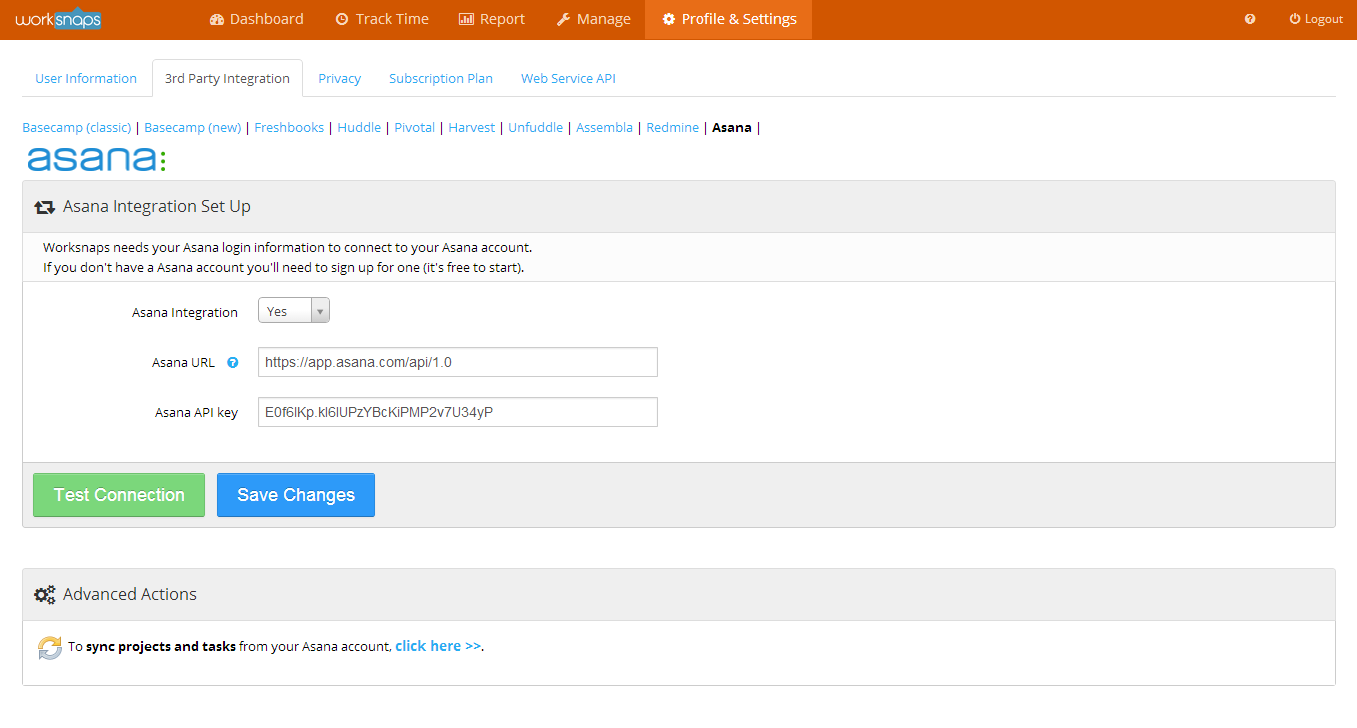Click the sync 'click here >>' link

click(x=438, y=646)
